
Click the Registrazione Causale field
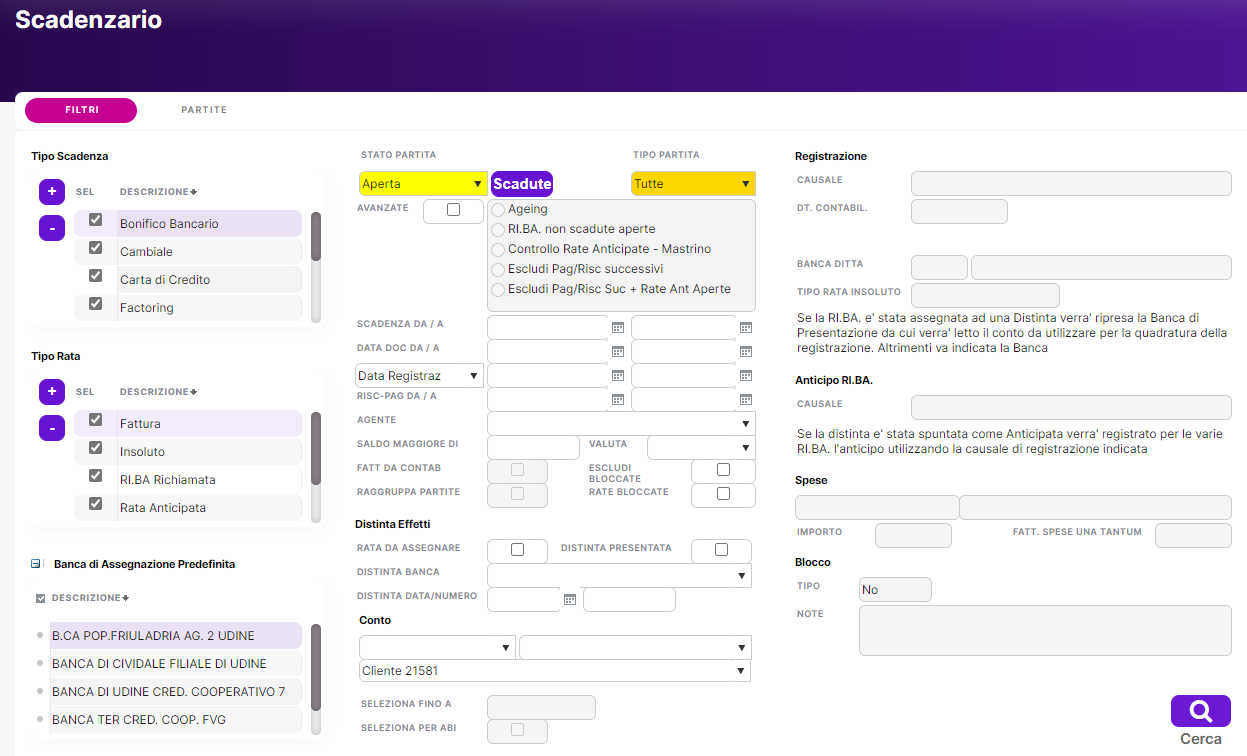point(1071,184)
